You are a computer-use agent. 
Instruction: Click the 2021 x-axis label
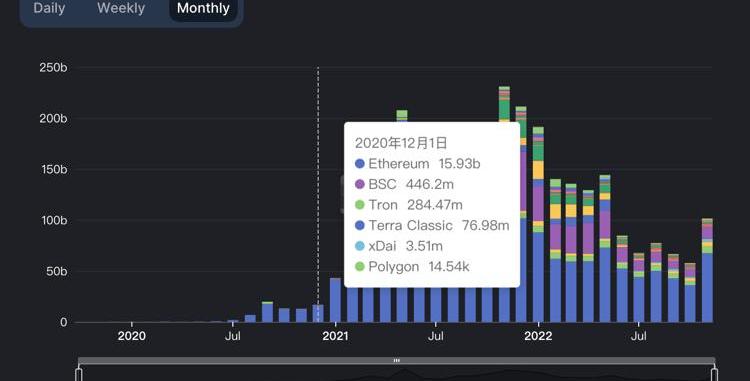click(x=335, y=336)
